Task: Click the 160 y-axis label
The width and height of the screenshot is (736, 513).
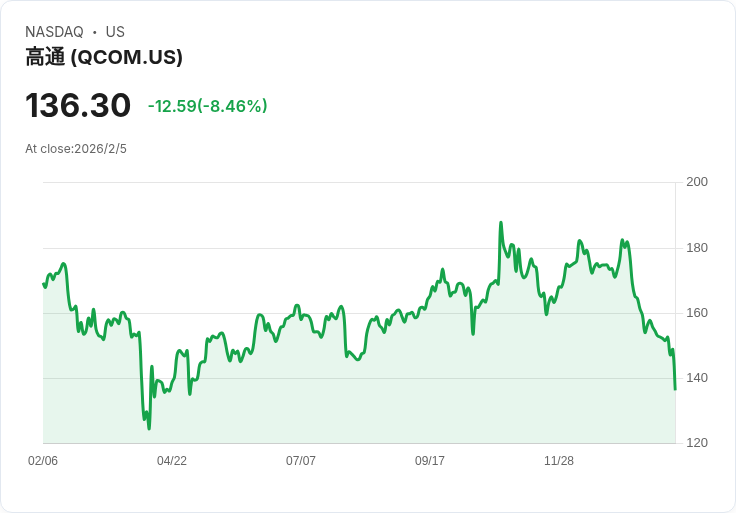Action: (x=697, y=313)
